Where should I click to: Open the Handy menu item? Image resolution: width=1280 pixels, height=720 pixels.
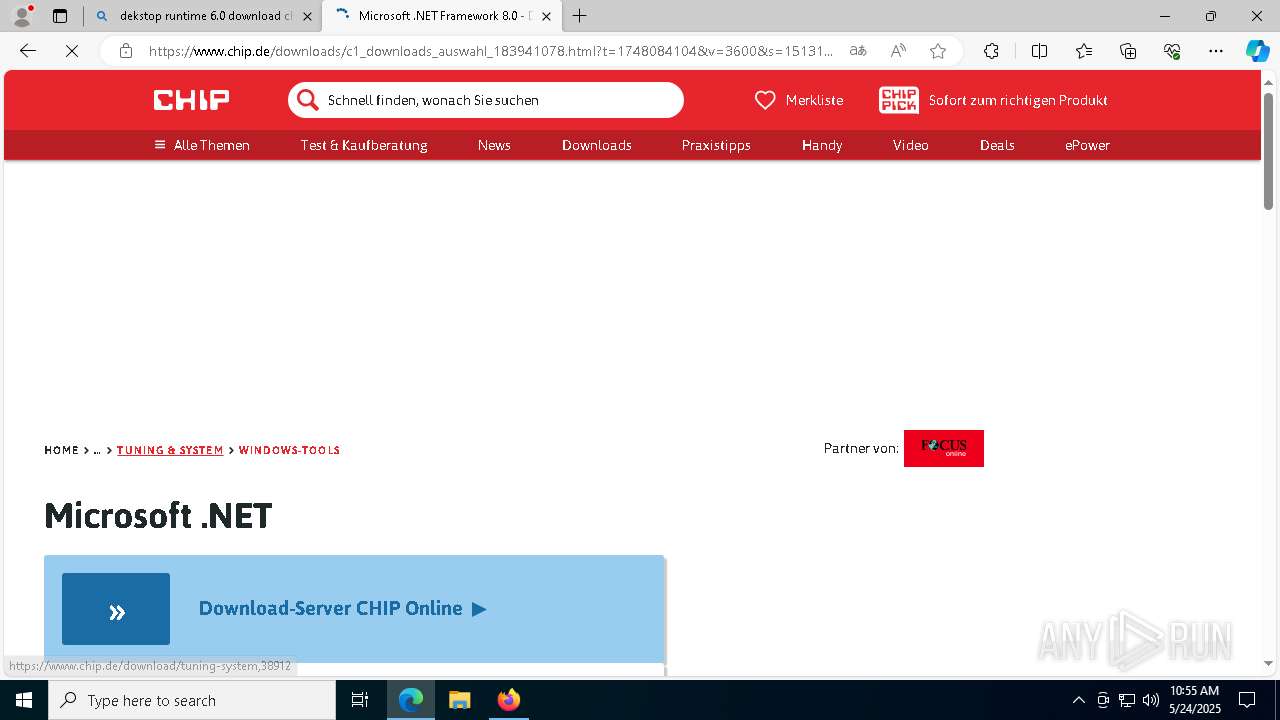point(822,145)
